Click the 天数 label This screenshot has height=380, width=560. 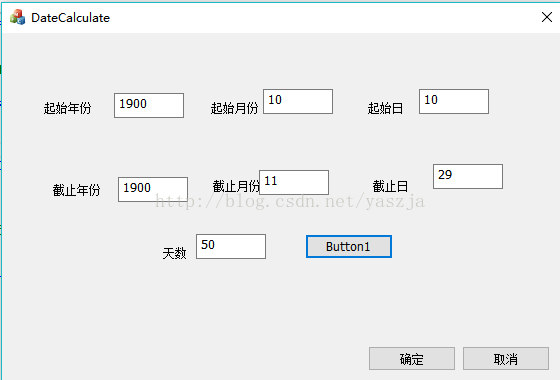[x=174, y=253]
